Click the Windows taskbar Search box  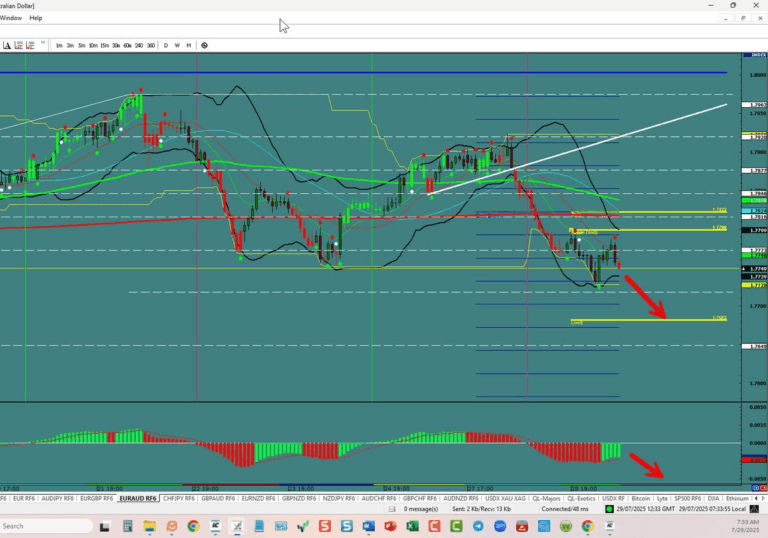(x=46, y=526)
